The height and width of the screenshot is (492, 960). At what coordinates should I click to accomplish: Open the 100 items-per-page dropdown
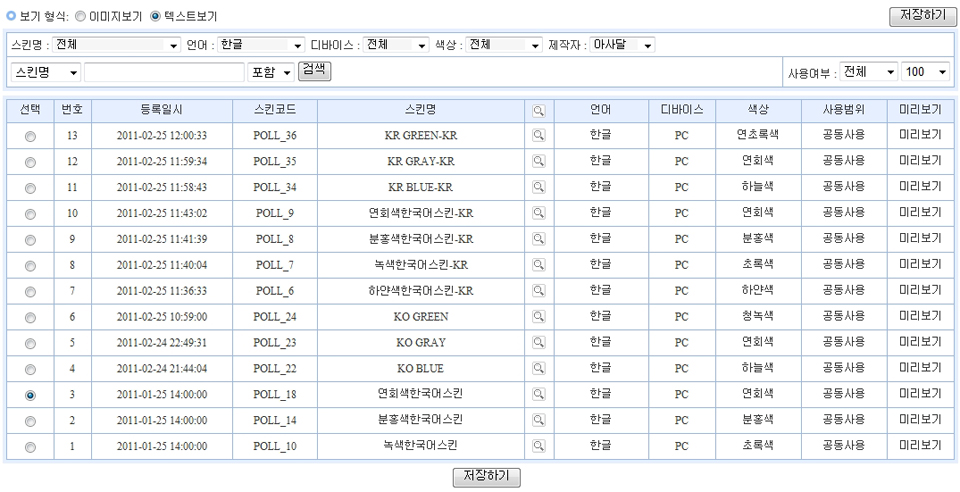925,72
